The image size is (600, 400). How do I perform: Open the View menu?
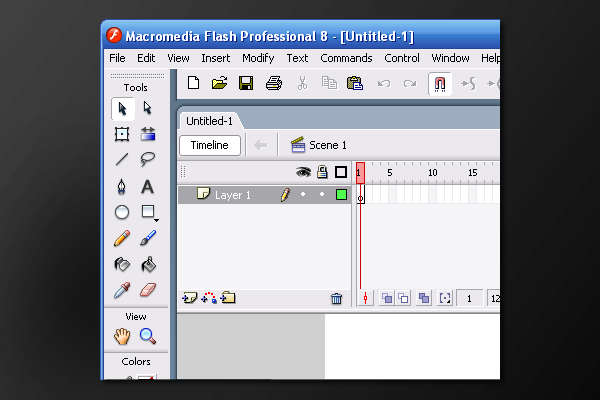[178, 58]
